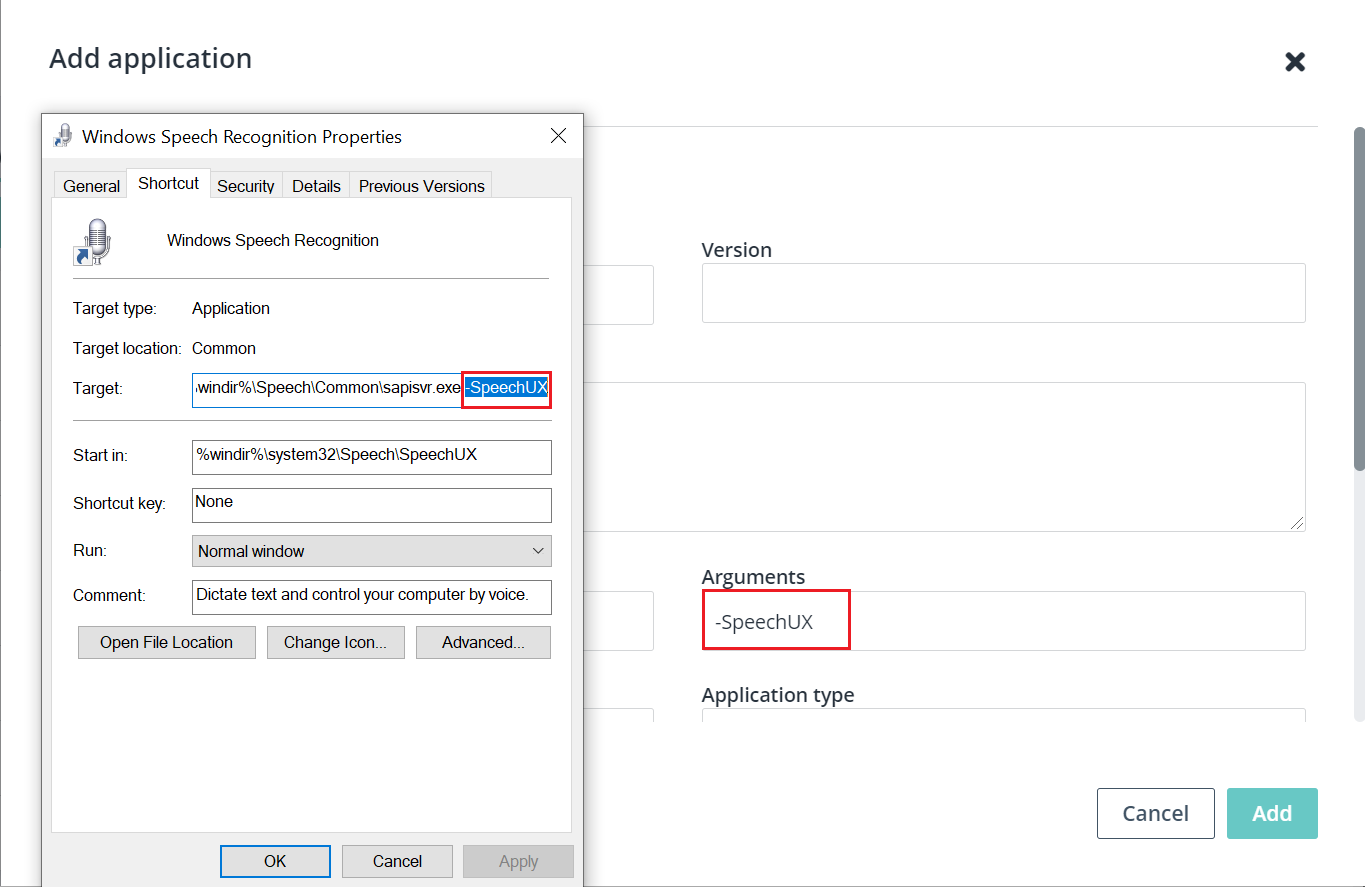Expand the Run Normal window dropdown
The height and width of the screenshot is (887, 1365).
(372, 551)
